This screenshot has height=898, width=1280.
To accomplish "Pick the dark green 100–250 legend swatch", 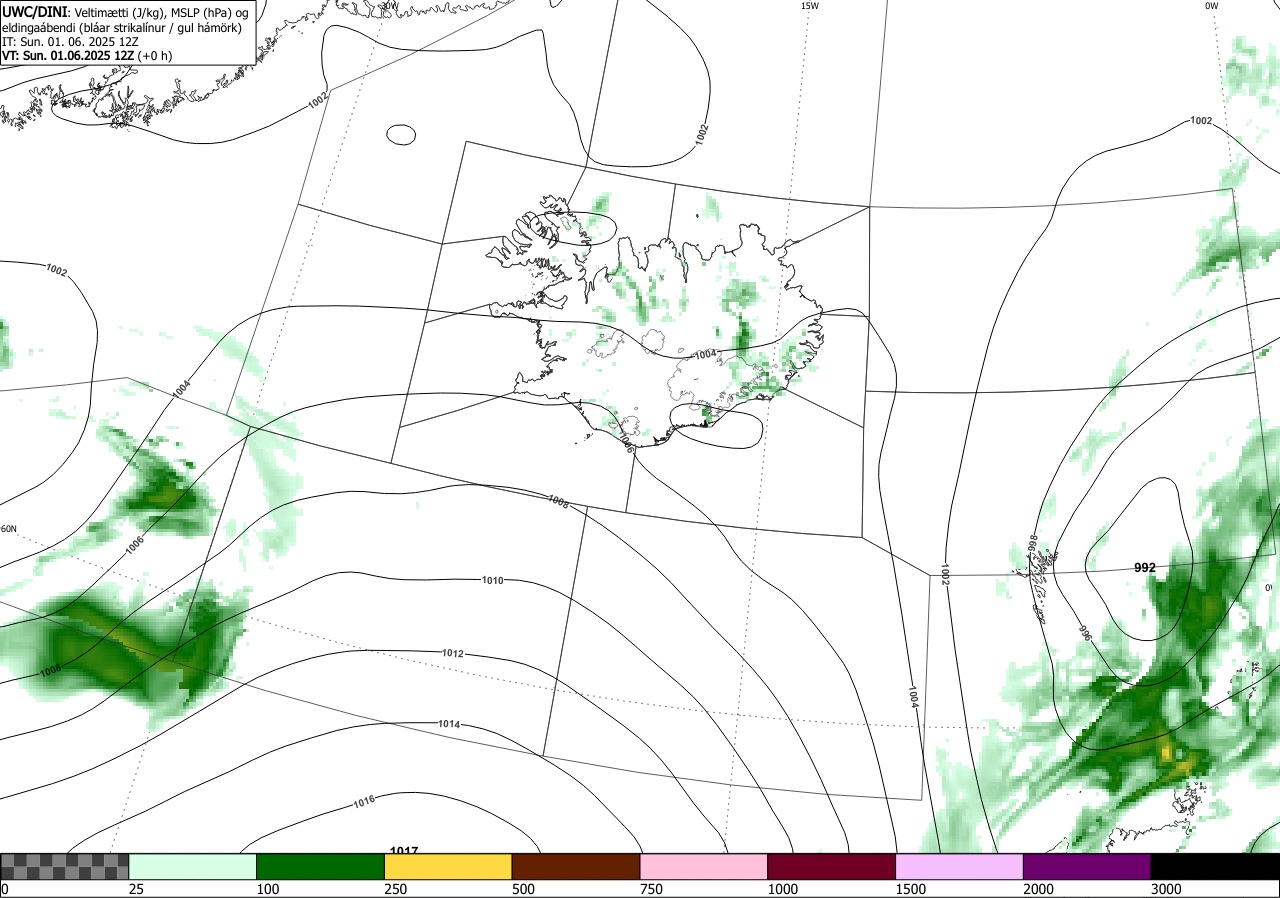I will (320, 866).
